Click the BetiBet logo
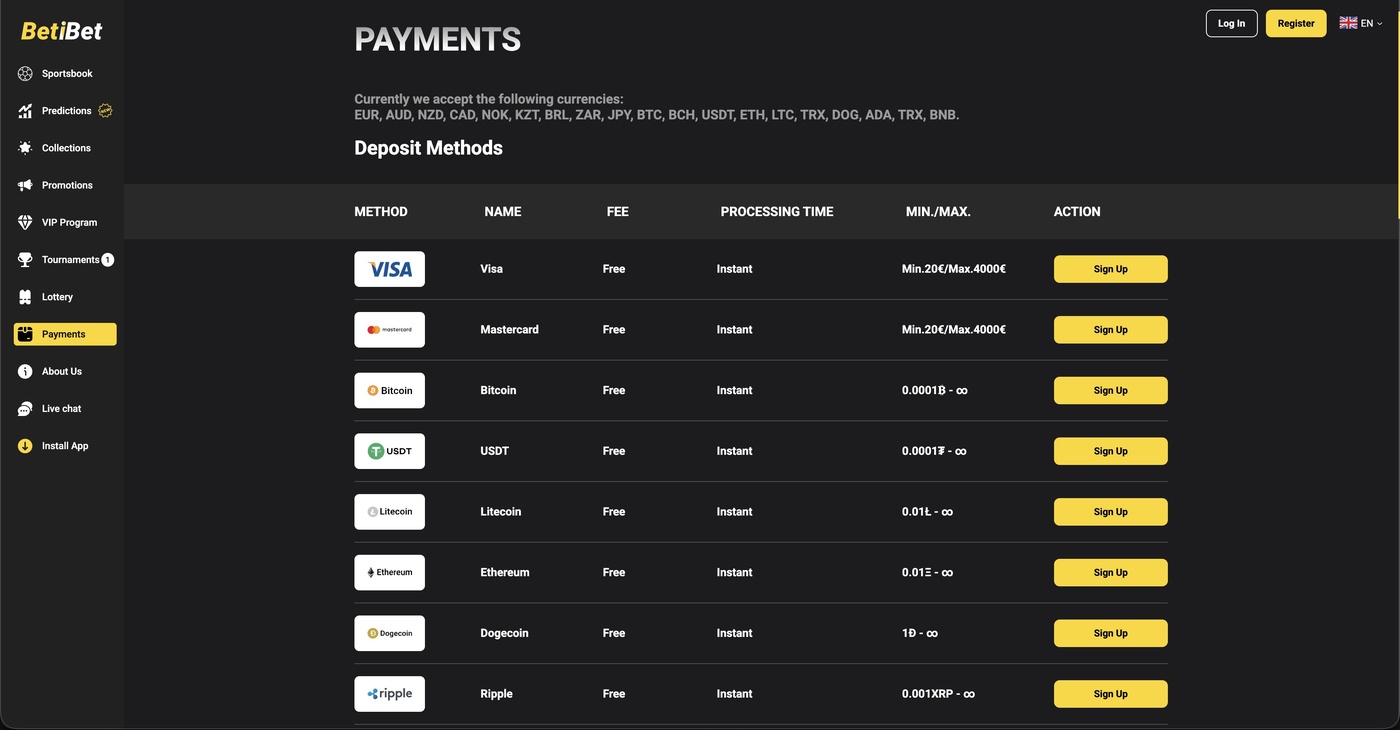Image resolution: width=1400 pixels, height=730 pixels. tap(62, 31)
